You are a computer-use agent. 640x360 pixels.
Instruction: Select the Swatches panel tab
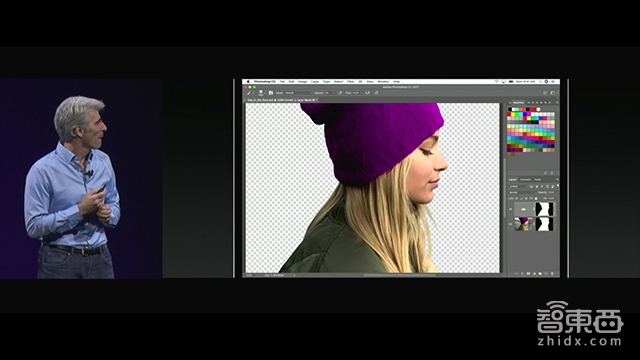coord(518,102)
